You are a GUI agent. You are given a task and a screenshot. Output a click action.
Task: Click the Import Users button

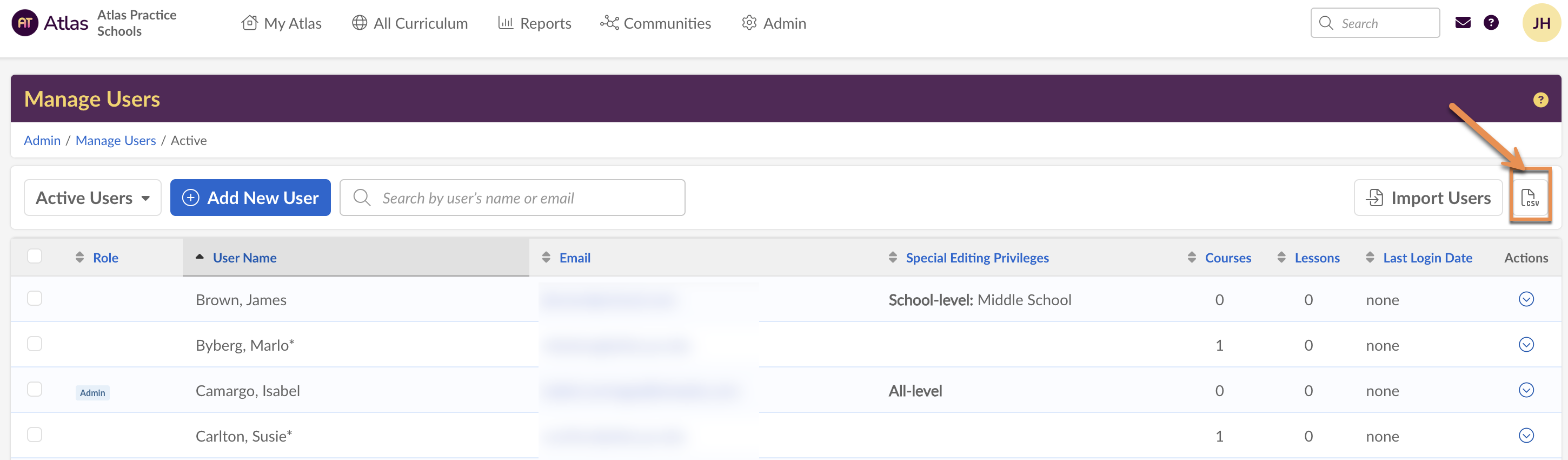1428,198
